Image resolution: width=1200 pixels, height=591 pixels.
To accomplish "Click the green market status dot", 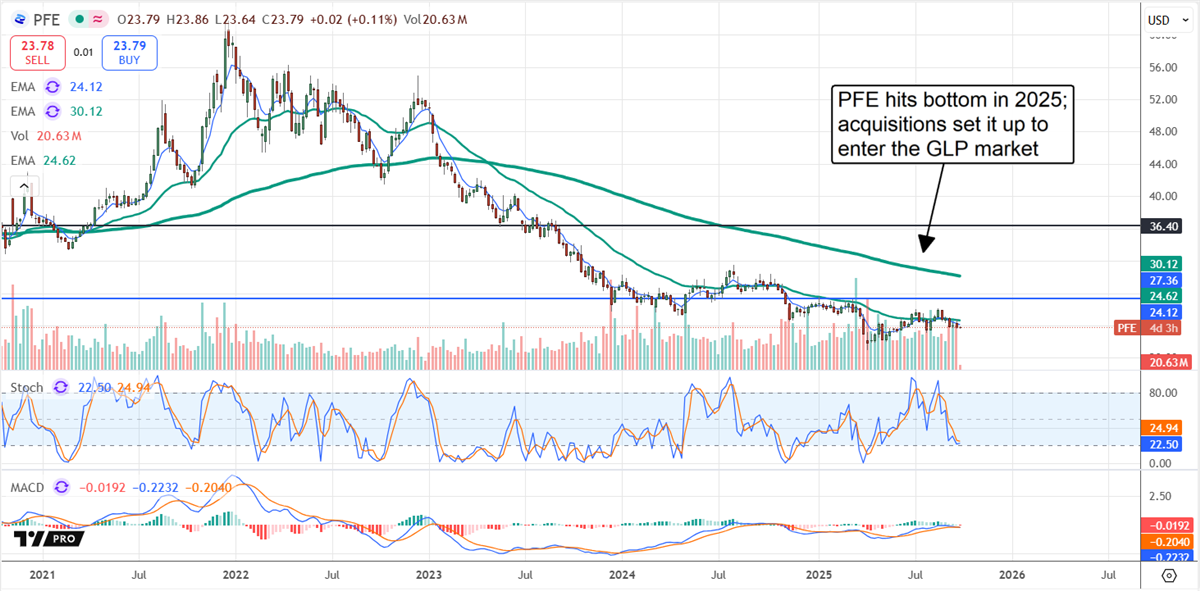I will [78, 19].
